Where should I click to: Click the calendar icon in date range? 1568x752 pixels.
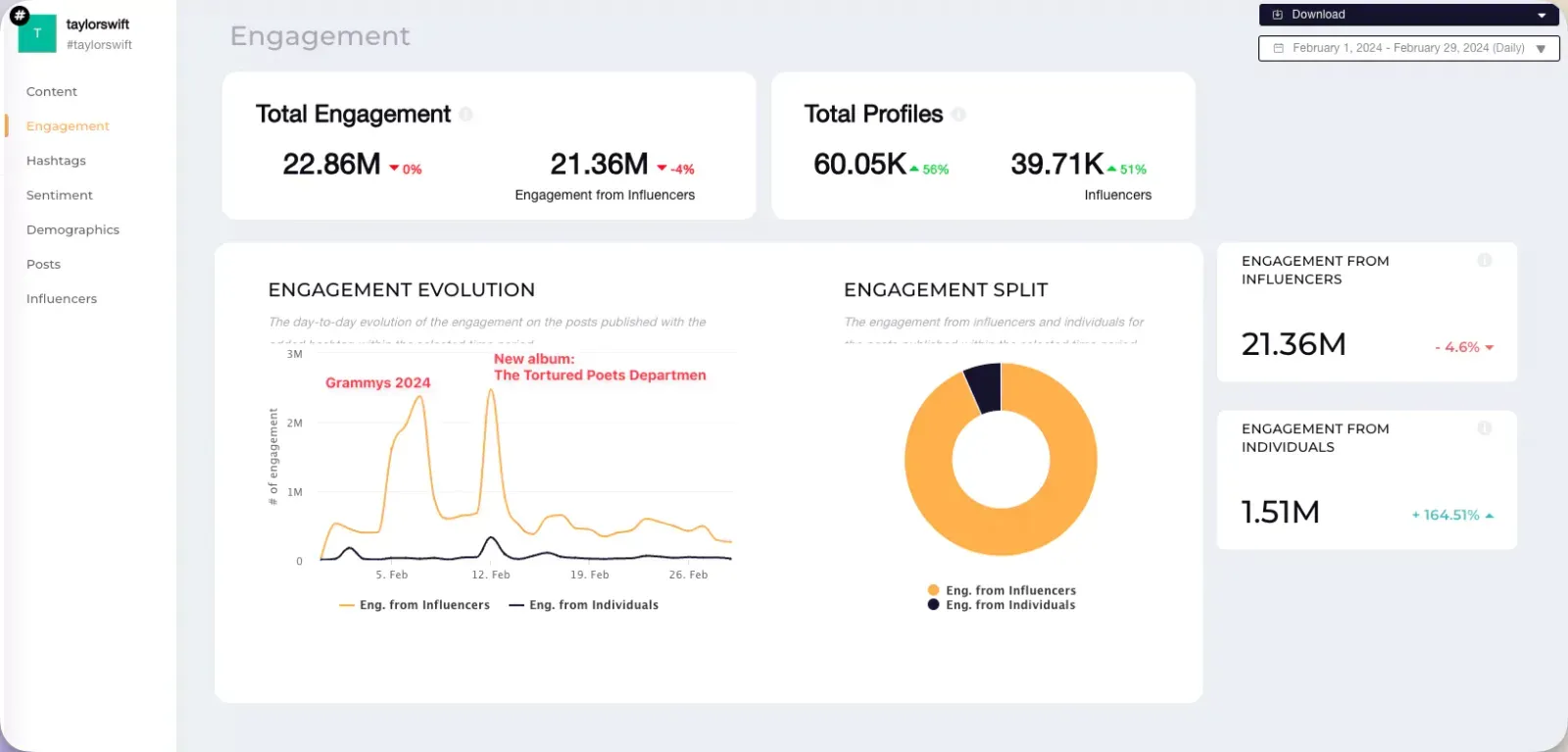pyautogui.click(x=1278, y=48)
